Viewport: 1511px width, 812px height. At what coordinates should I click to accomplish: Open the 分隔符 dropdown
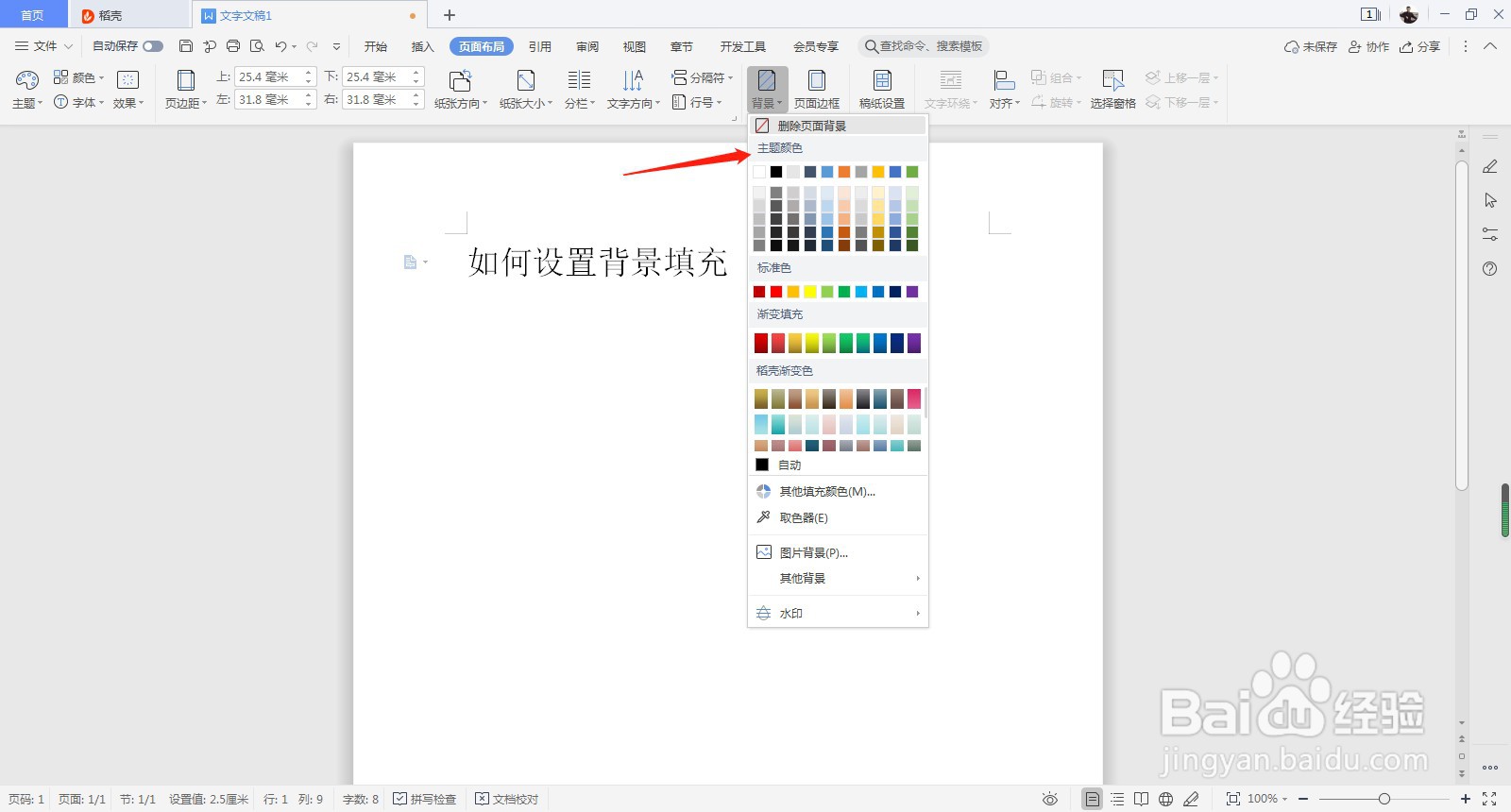click(x=702, y=77)
